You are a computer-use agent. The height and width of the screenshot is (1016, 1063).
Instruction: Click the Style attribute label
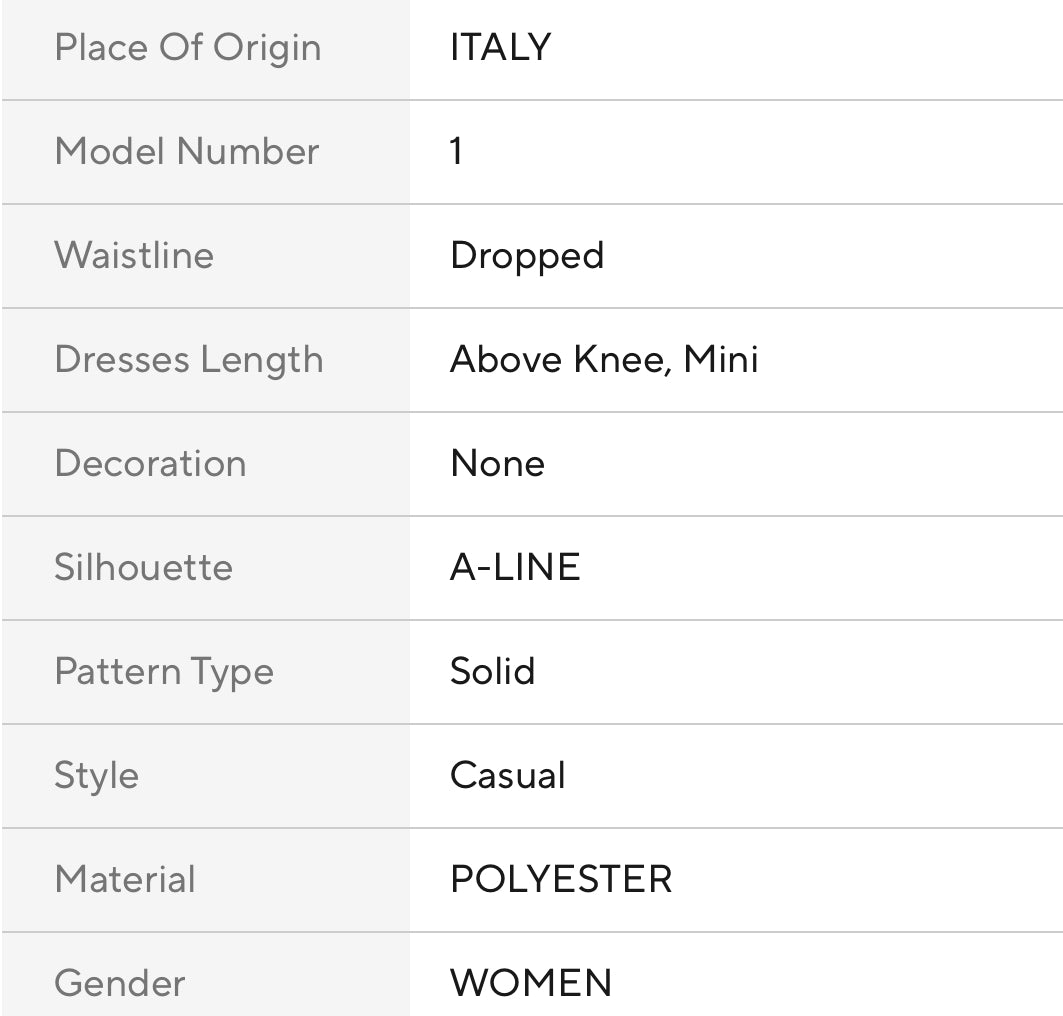[x=97, y=777]
